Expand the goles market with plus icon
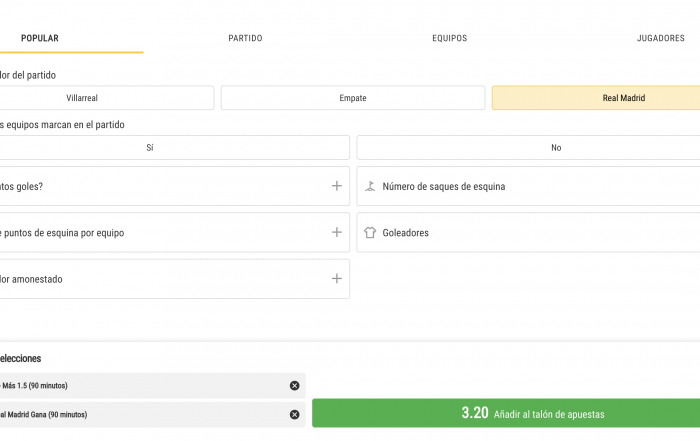 click(x=337, y=186)
